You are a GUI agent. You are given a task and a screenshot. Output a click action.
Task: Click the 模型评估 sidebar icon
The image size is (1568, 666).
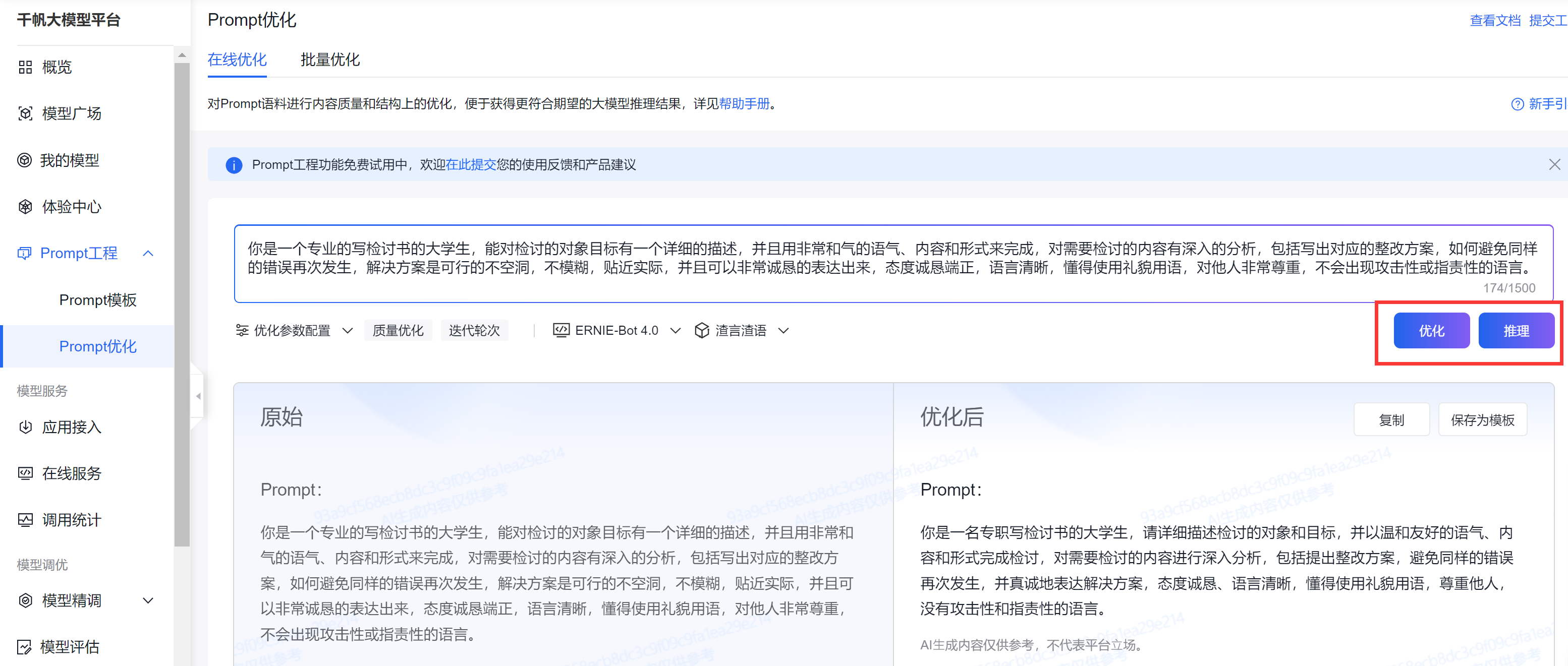point(24,646)
